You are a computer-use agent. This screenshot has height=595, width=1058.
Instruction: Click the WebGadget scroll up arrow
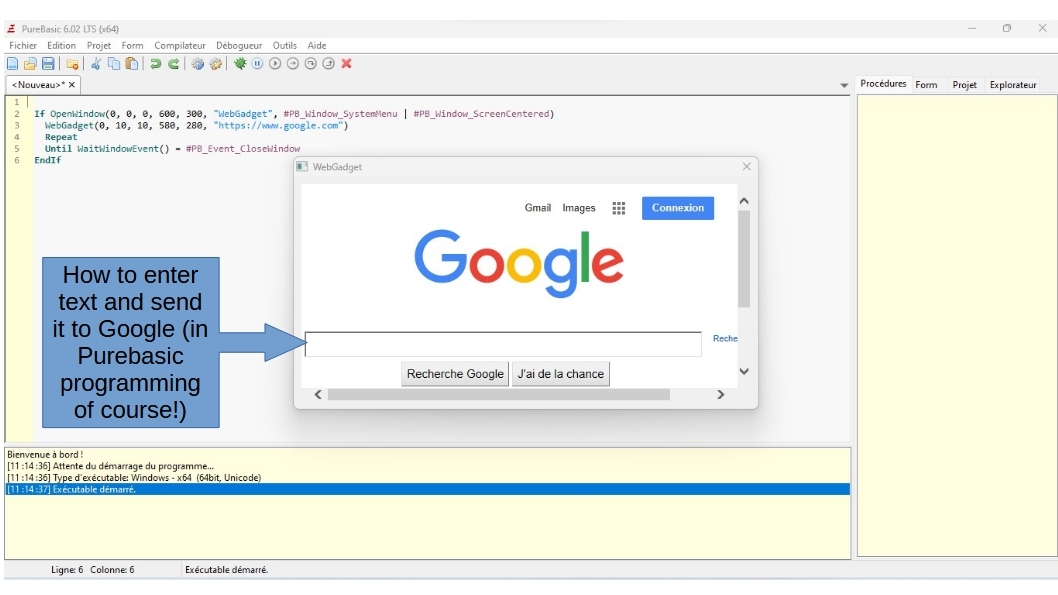(x=744, y=201)
